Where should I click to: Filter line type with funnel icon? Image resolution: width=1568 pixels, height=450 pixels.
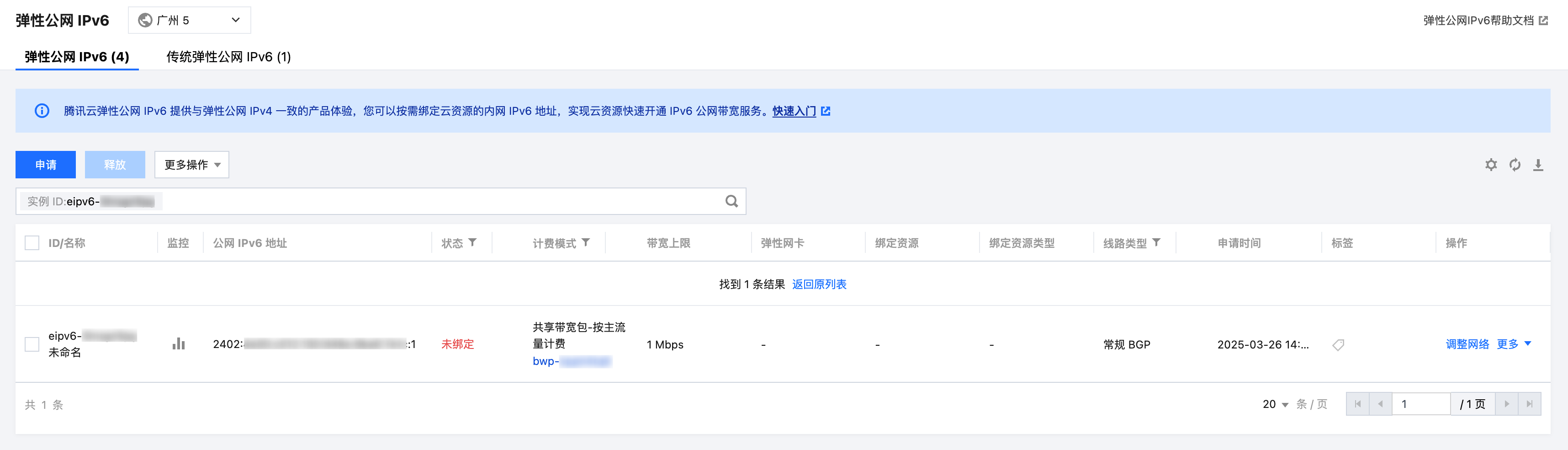(x=1156, y=242)
